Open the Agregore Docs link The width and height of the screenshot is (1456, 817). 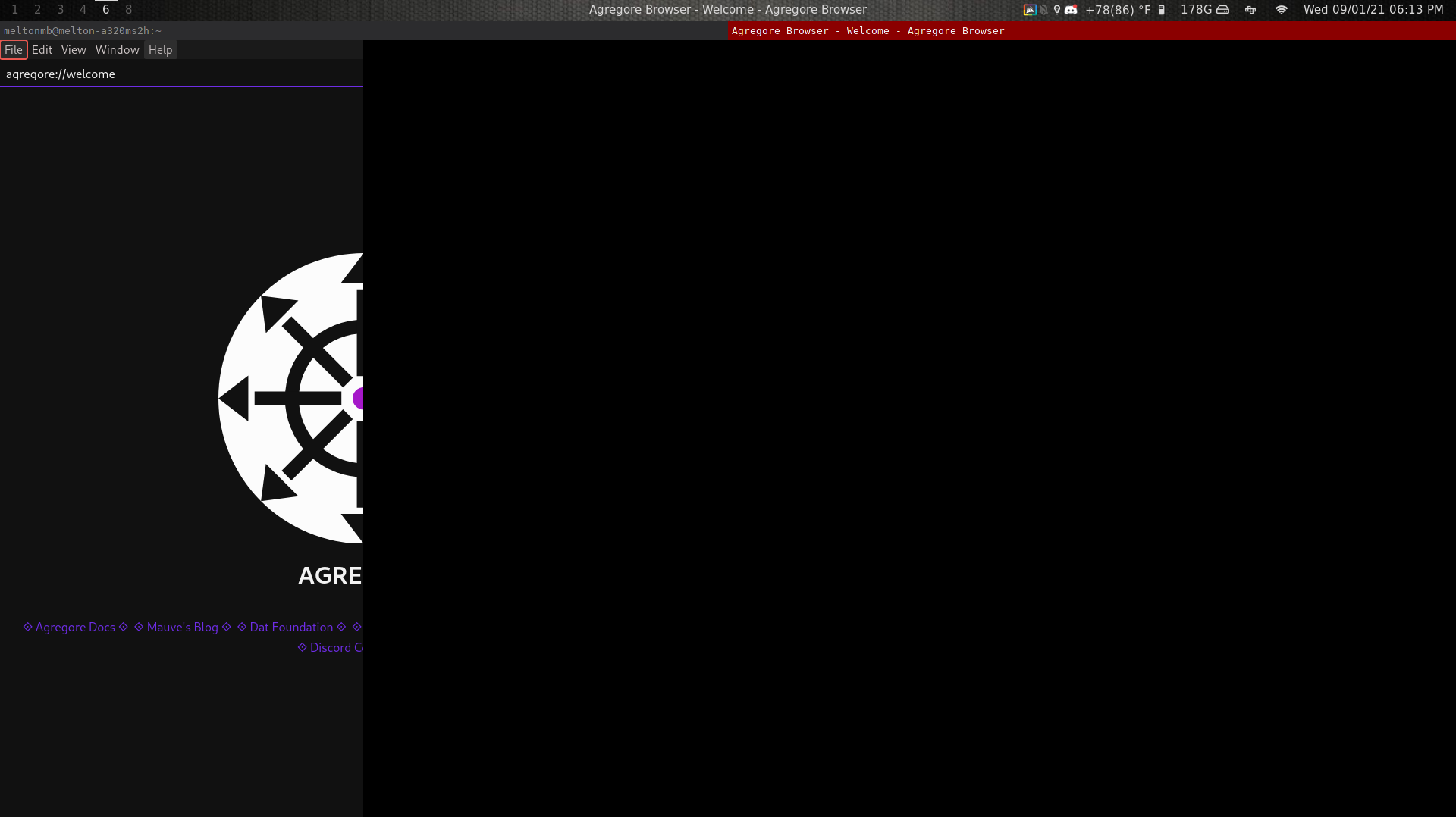tap(75, 627)
